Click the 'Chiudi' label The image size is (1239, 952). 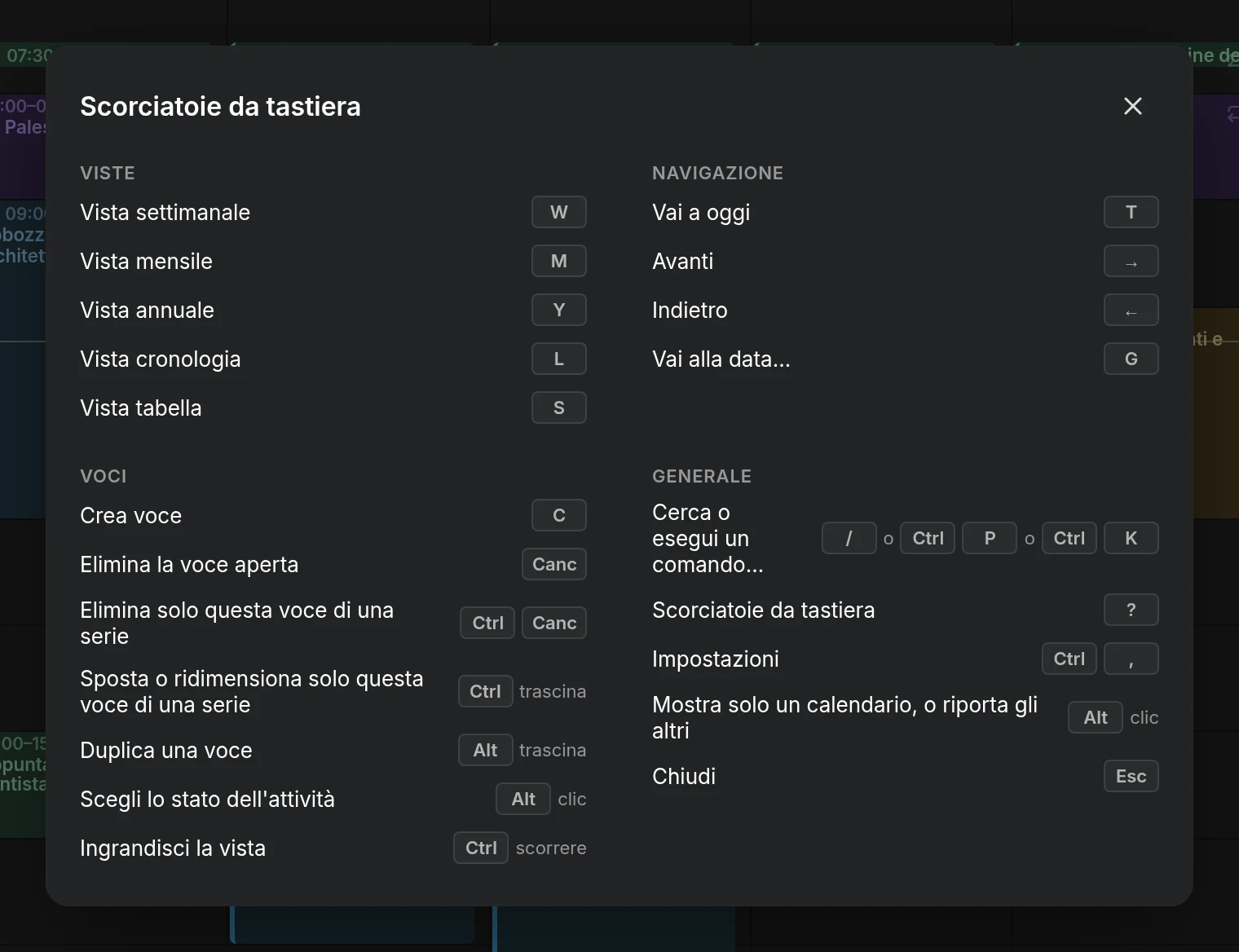tap(684, 776)
